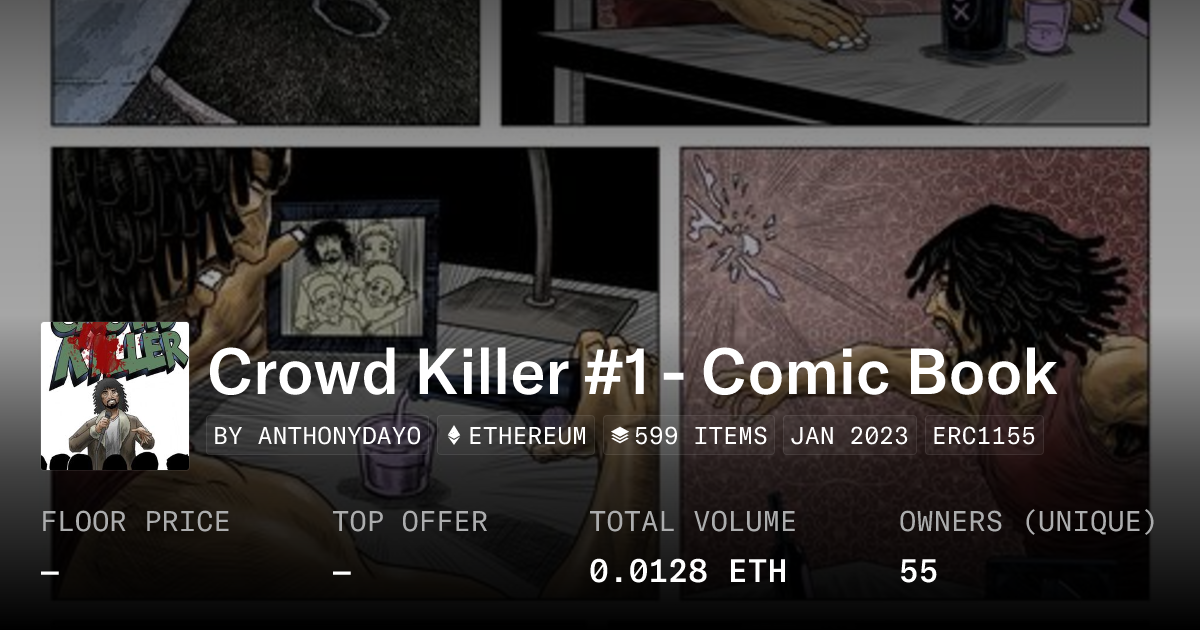Click the ERC1155 token standard badge
This screenshot has height=630, width=1200.
(x=984, y=436)
